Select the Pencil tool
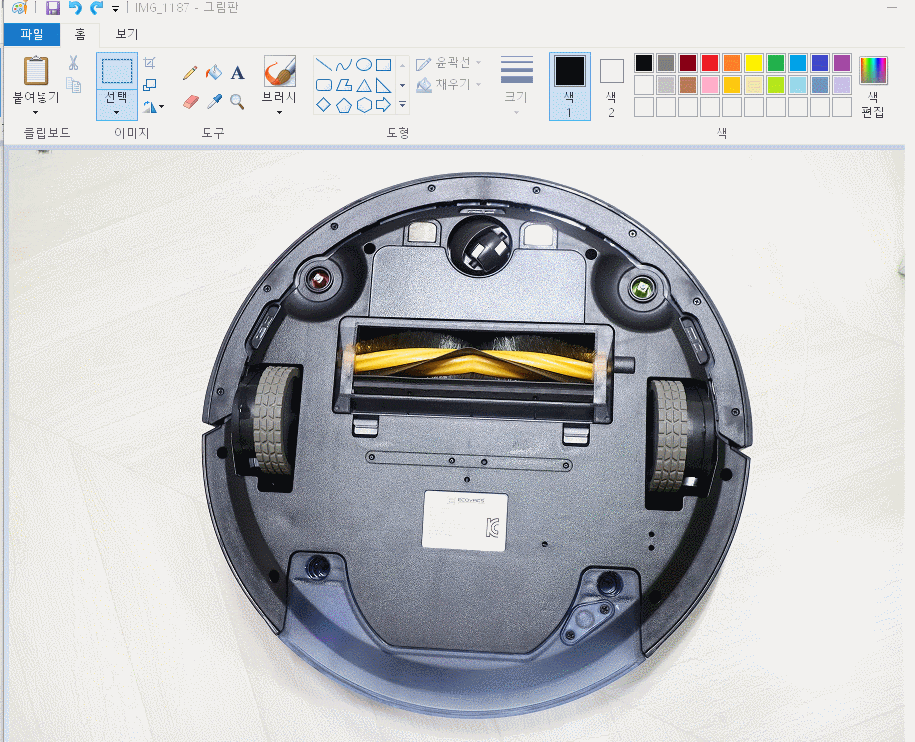This screenshot has width=915, height=742. [x=190, y=72]
